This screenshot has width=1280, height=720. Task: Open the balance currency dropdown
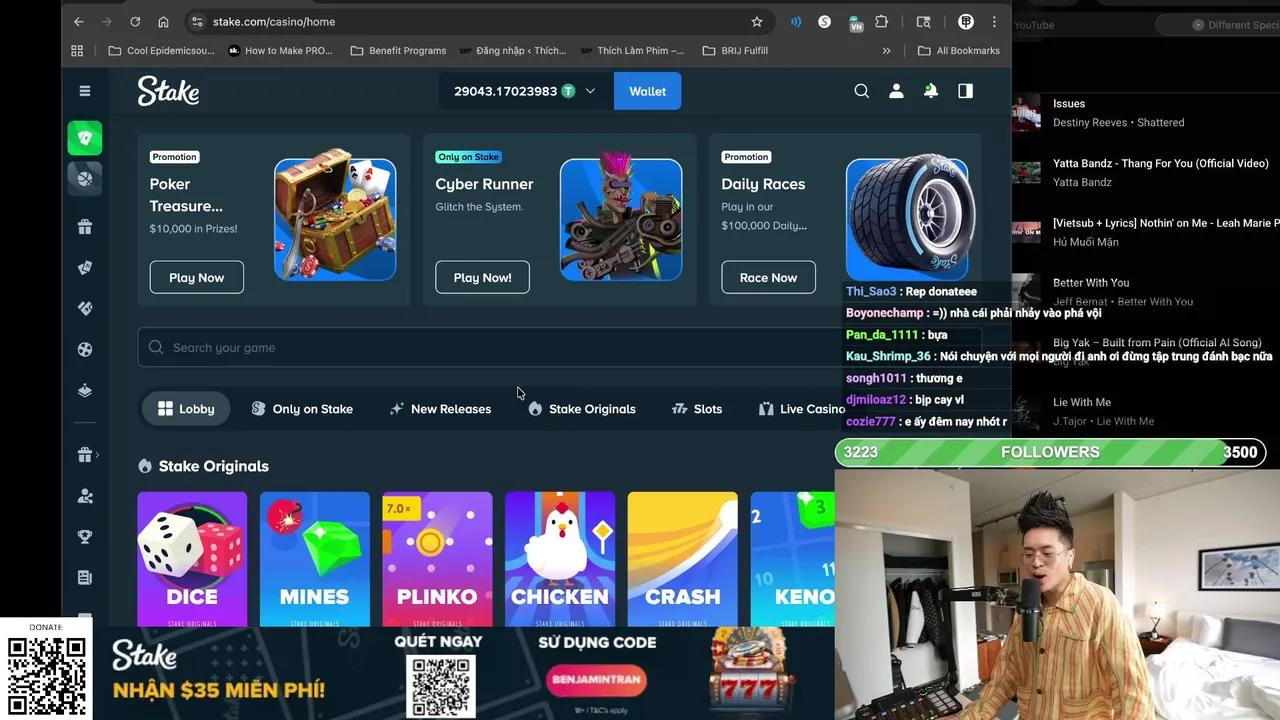[x=590, y=90]
